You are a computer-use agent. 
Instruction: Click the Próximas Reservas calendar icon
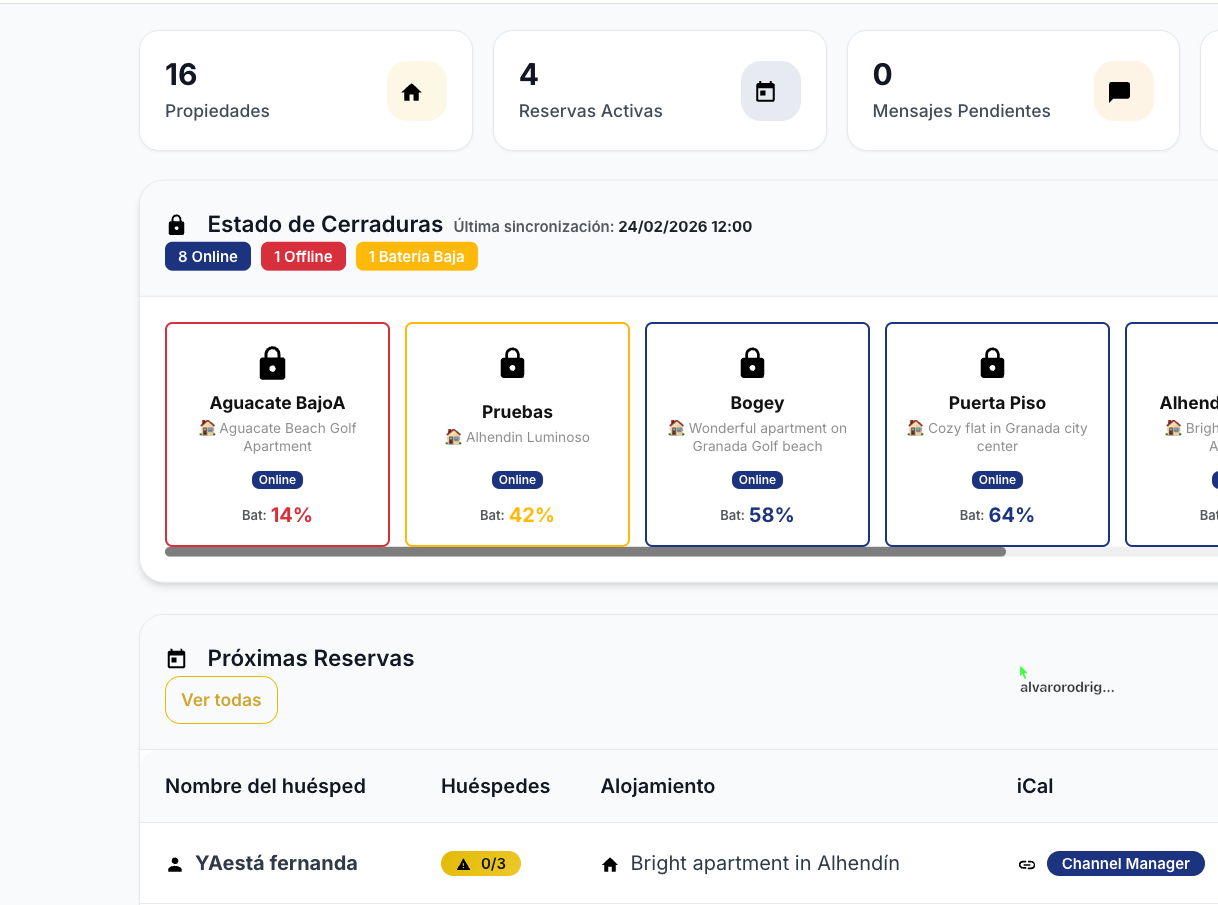coord(177,658)
